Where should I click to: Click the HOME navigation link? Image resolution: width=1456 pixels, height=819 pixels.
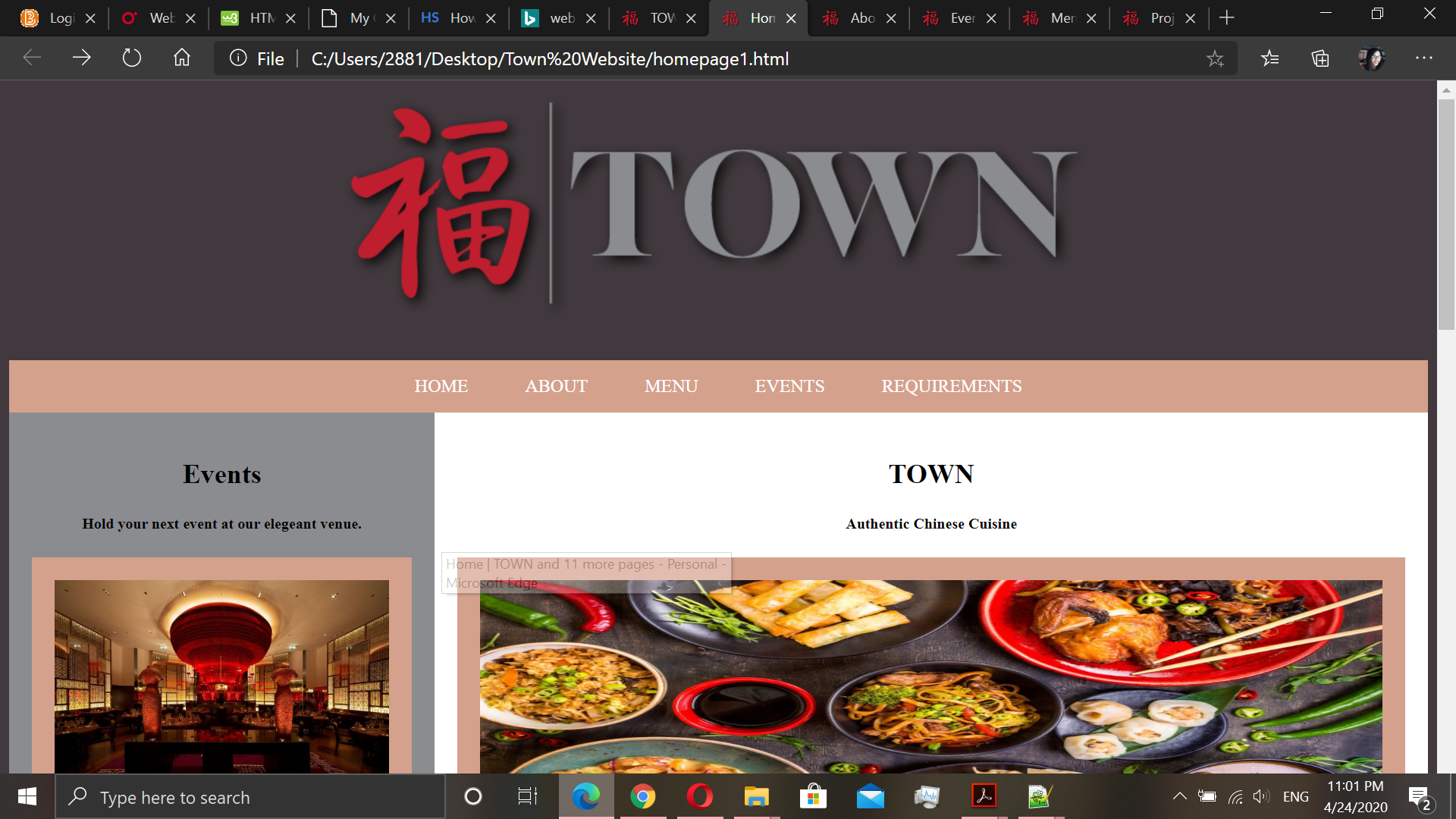[441, 386]
